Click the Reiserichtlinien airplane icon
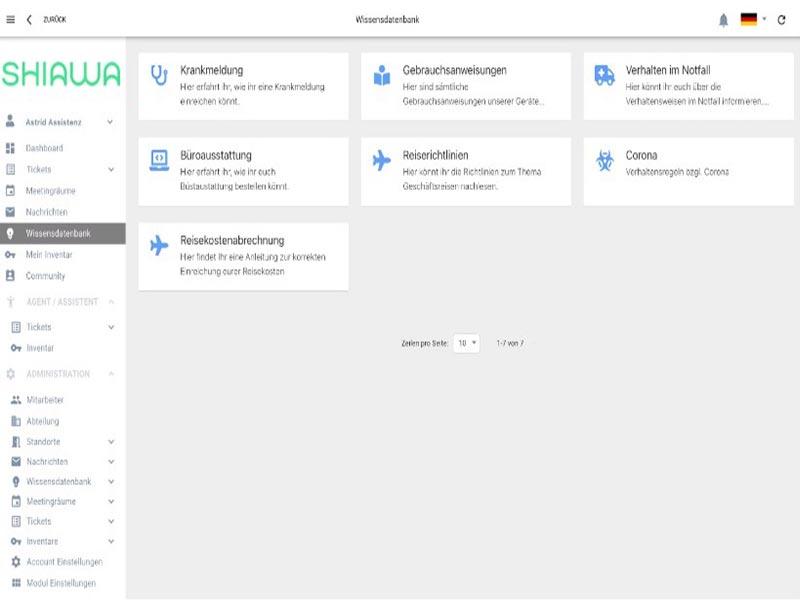This screenshot has width=800, height=600. (382, 160)
